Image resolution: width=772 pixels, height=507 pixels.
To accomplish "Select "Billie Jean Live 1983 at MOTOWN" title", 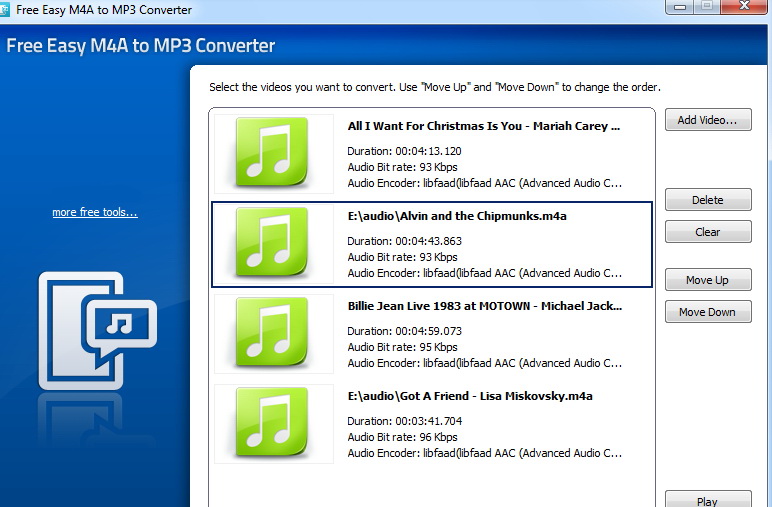I will coord(485,306).
